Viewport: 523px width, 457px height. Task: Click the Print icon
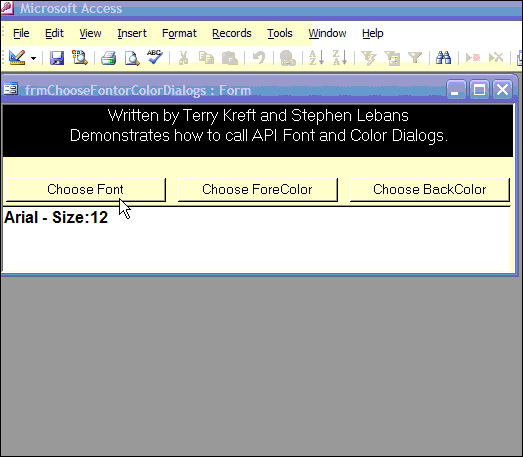click(x=108, y=58)
